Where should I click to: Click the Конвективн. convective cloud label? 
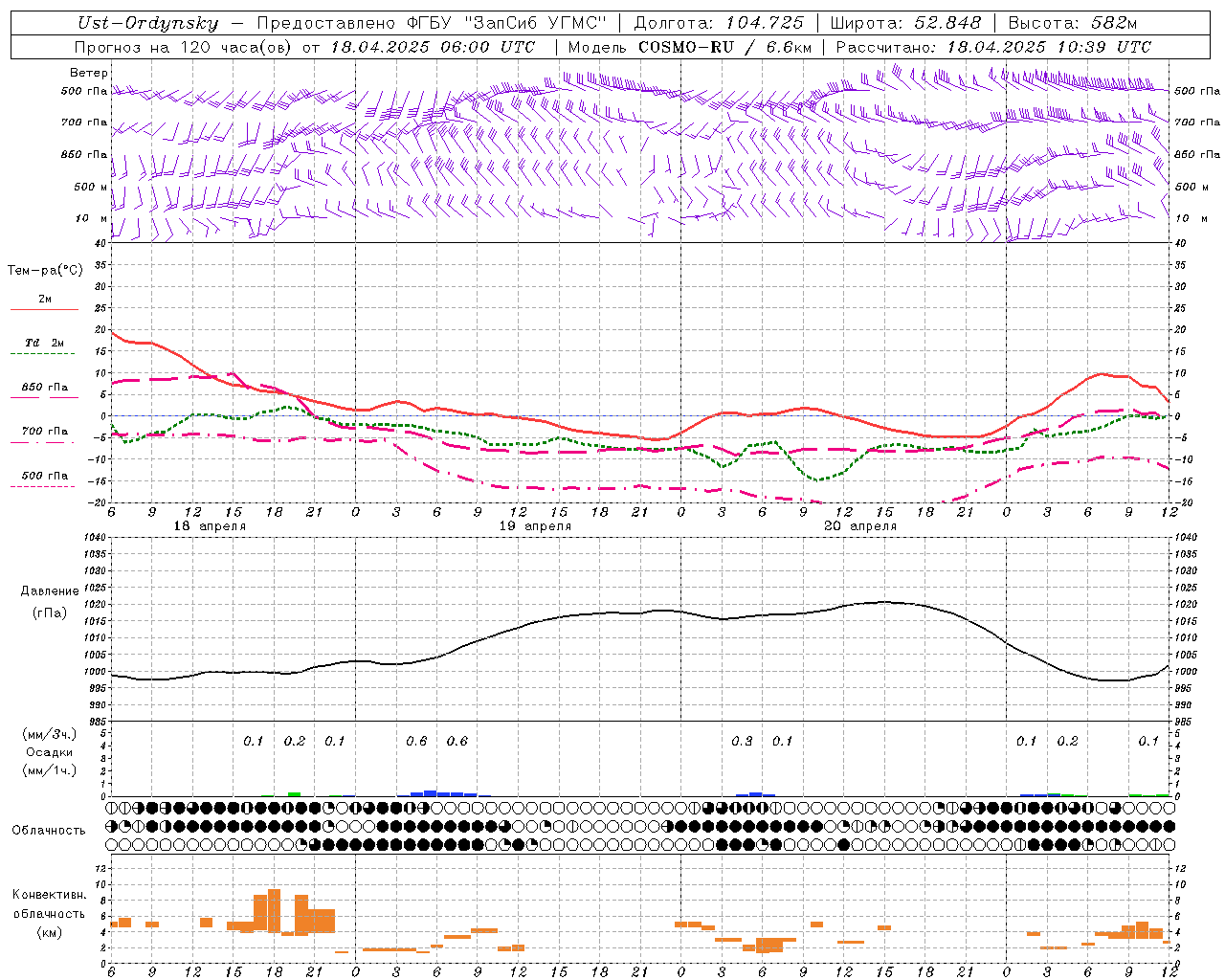click(49, 894)
